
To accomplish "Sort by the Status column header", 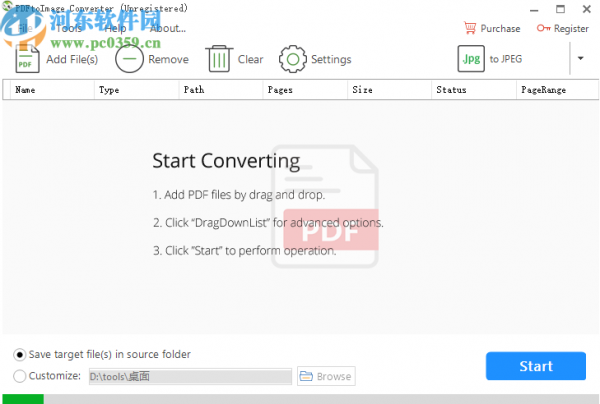I will point(474,90).
